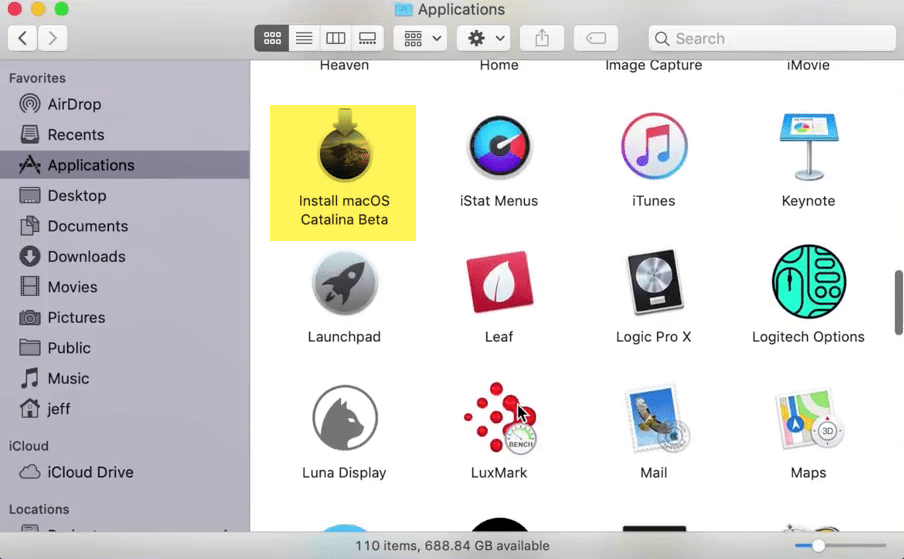Switch to gallery view
This screenshot has width=904, height=559.
coord(367,39)
